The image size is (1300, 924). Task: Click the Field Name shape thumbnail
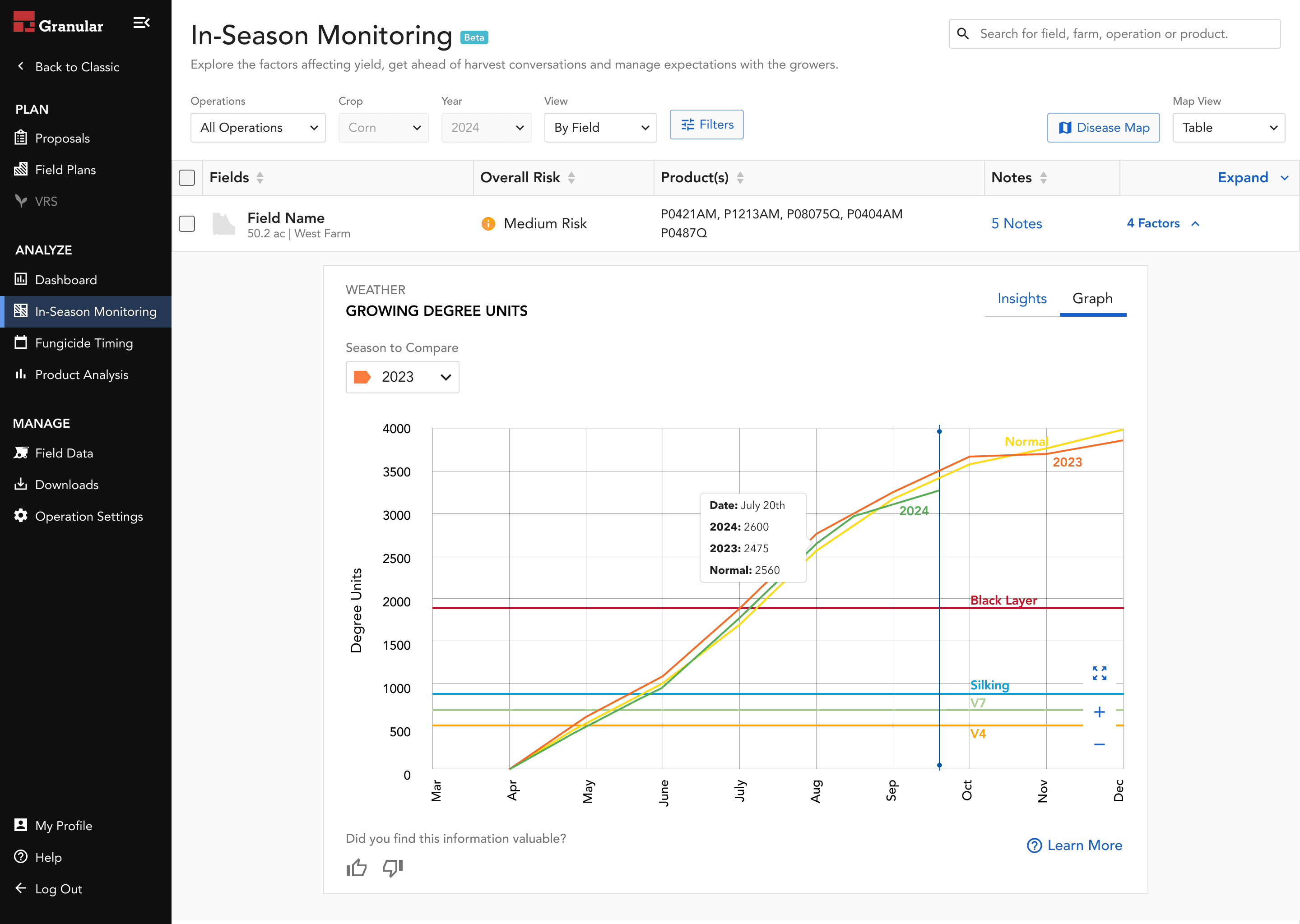click(x=223, y=224)
